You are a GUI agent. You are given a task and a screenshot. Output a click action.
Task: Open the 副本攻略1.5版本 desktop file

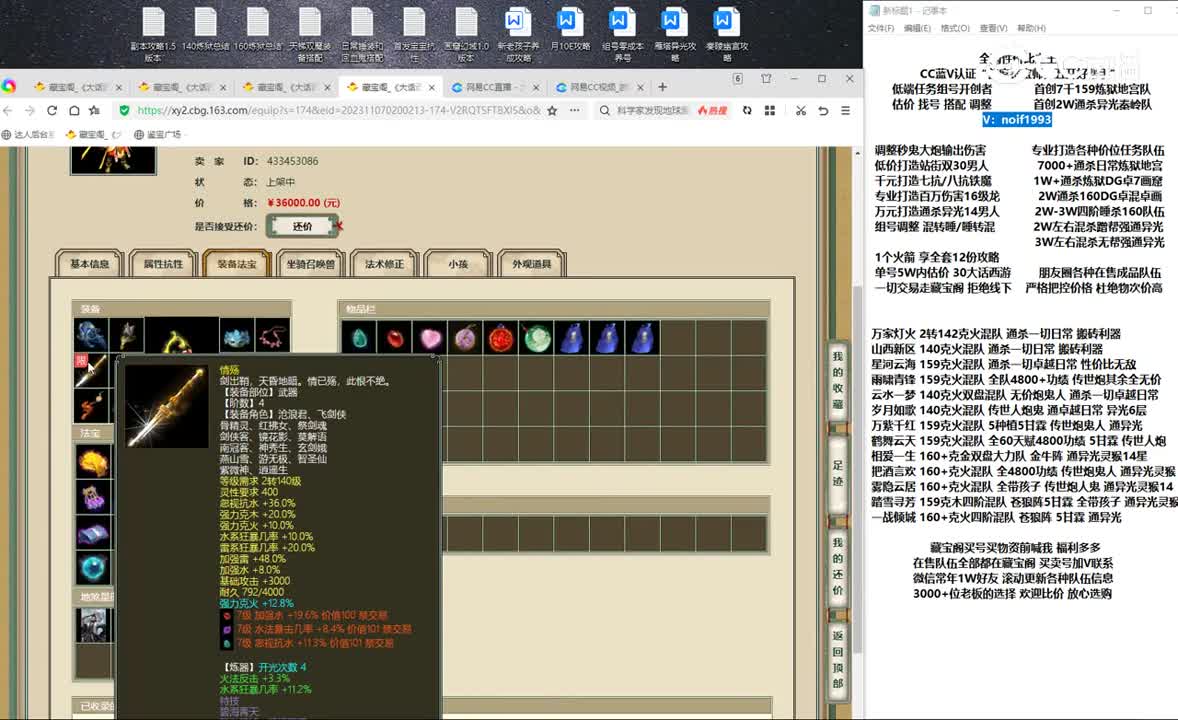(153, 35)
